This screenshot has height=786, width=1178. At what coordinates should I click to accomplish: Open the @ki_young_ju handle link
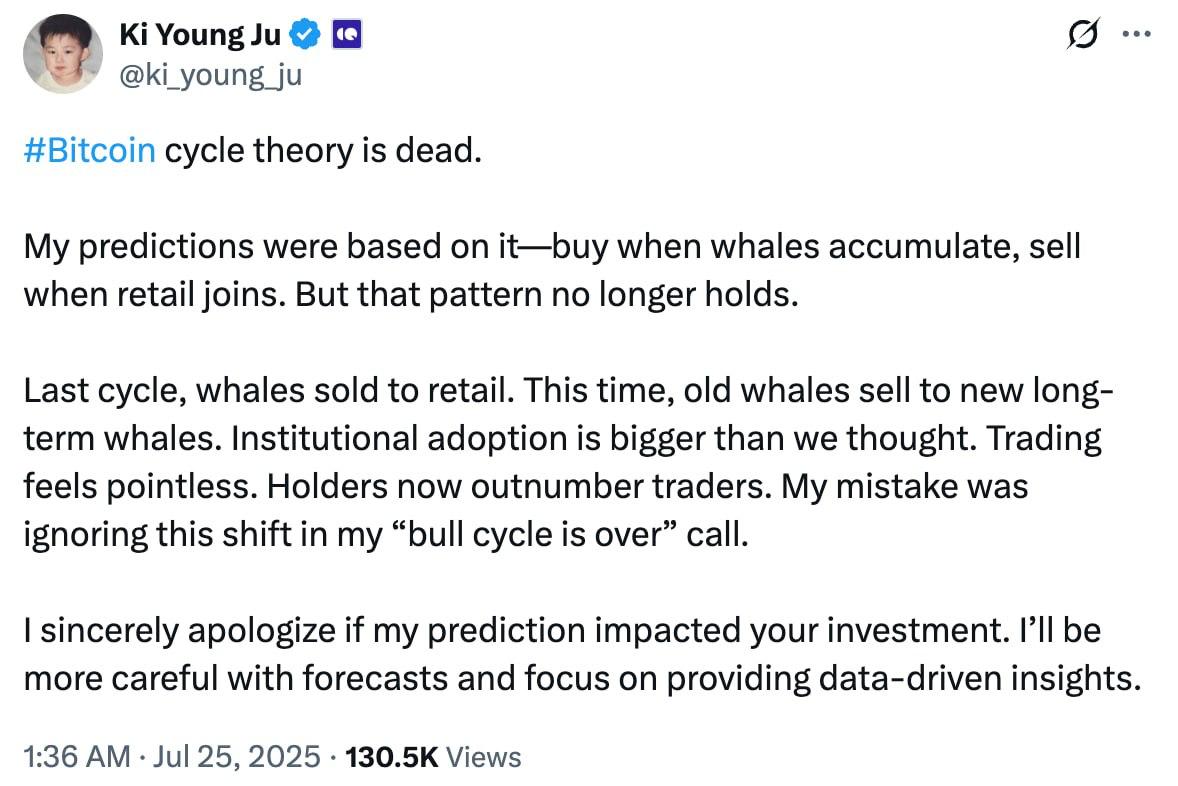pos(210,75)
